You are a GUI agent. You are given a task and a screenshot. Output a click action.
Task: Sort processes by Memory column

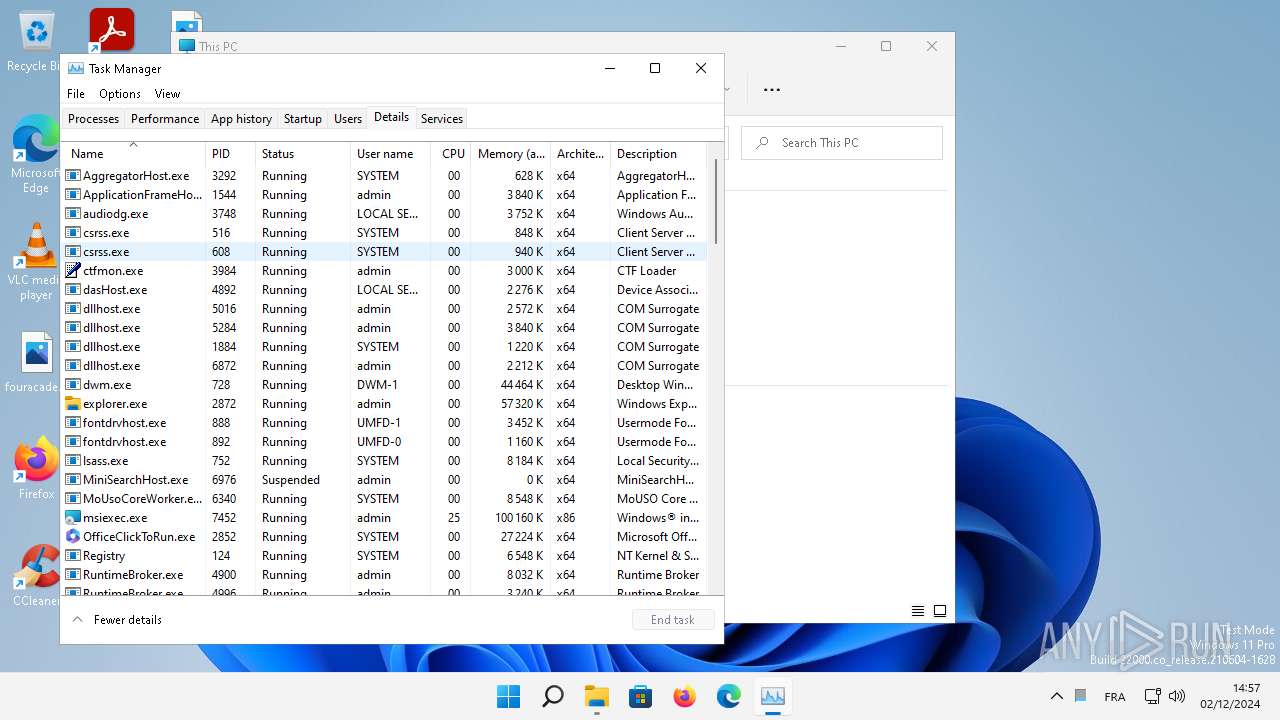(x=511, y=154)
